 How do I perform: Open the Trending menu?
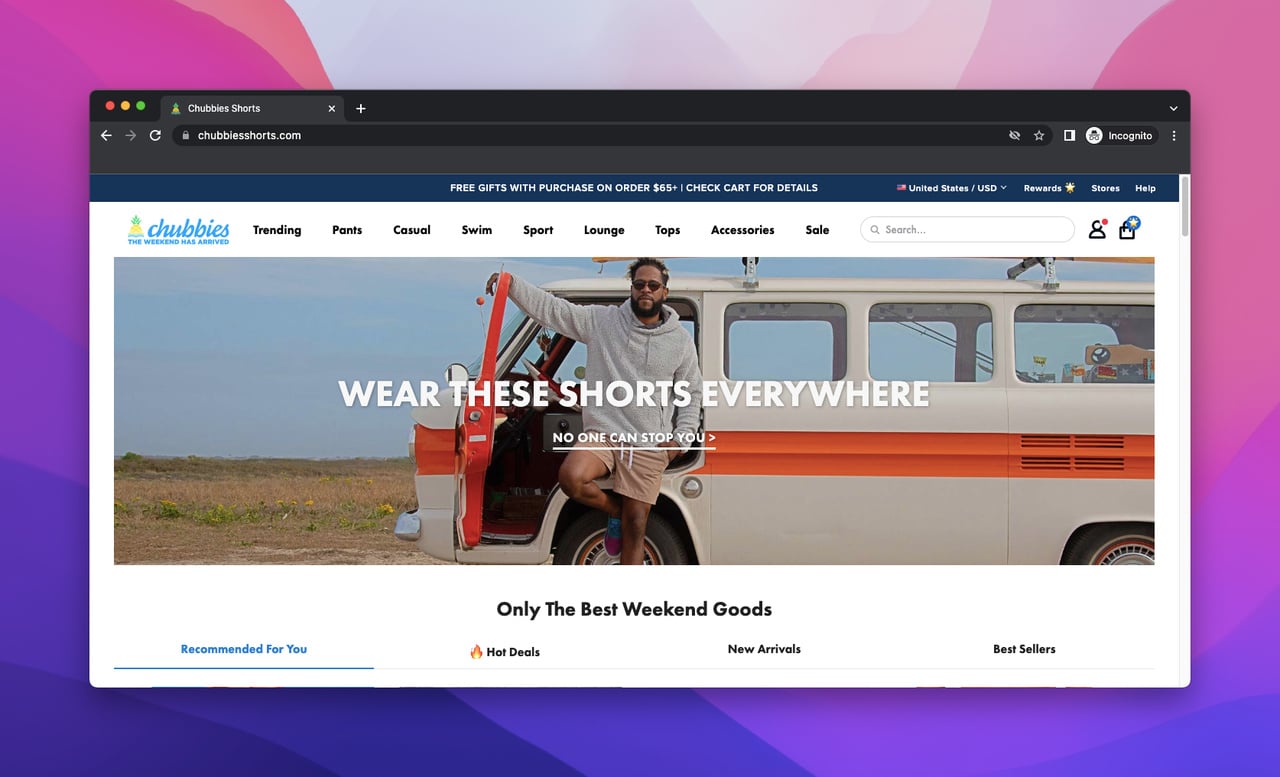point(277,230)
